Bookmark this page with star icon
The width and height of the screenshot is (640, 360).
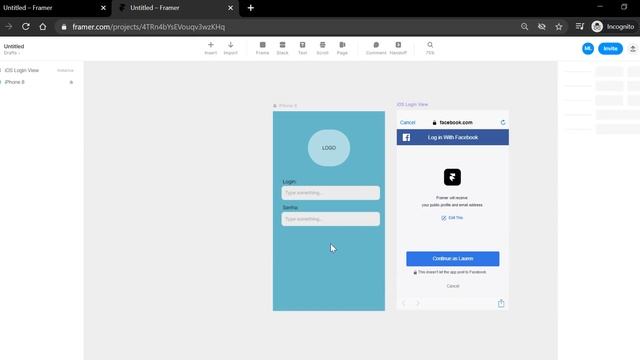[559, 27]
